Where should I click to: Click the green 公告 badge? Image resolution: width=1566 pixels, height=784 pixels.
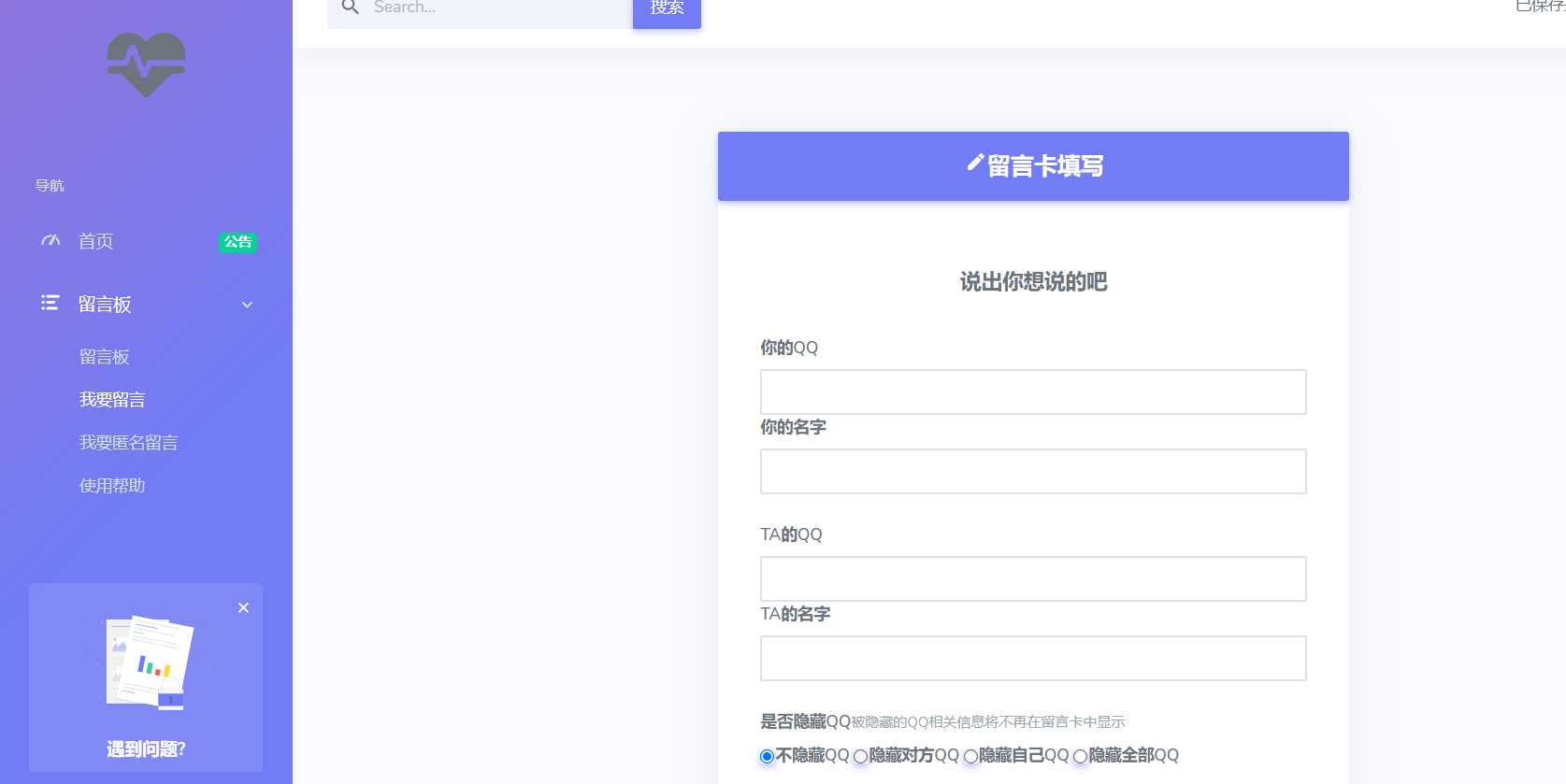pyautogui.click(x=237, y=242)
